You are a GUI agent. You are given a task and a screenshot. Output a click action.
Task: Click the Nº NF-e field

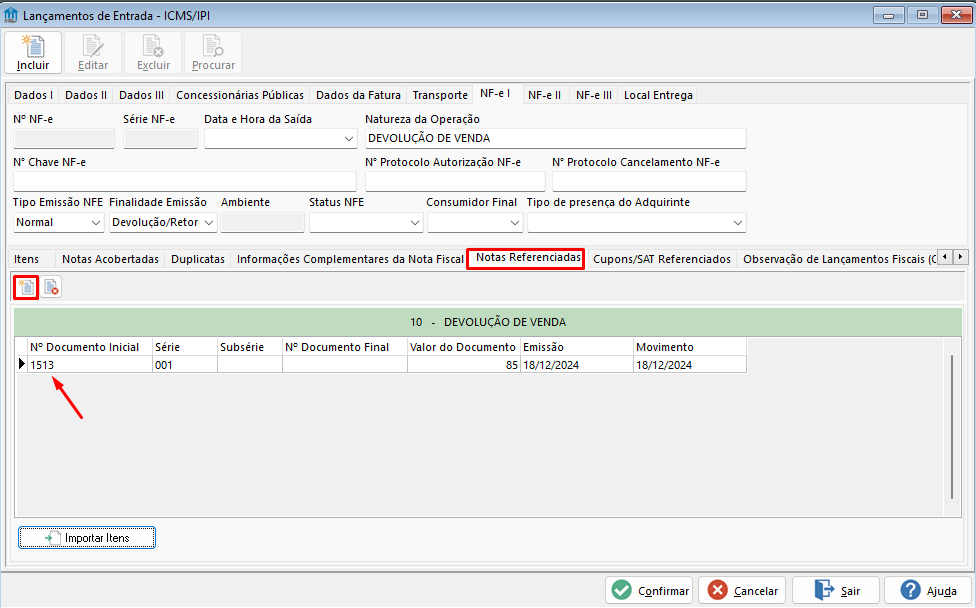point(63,138)
